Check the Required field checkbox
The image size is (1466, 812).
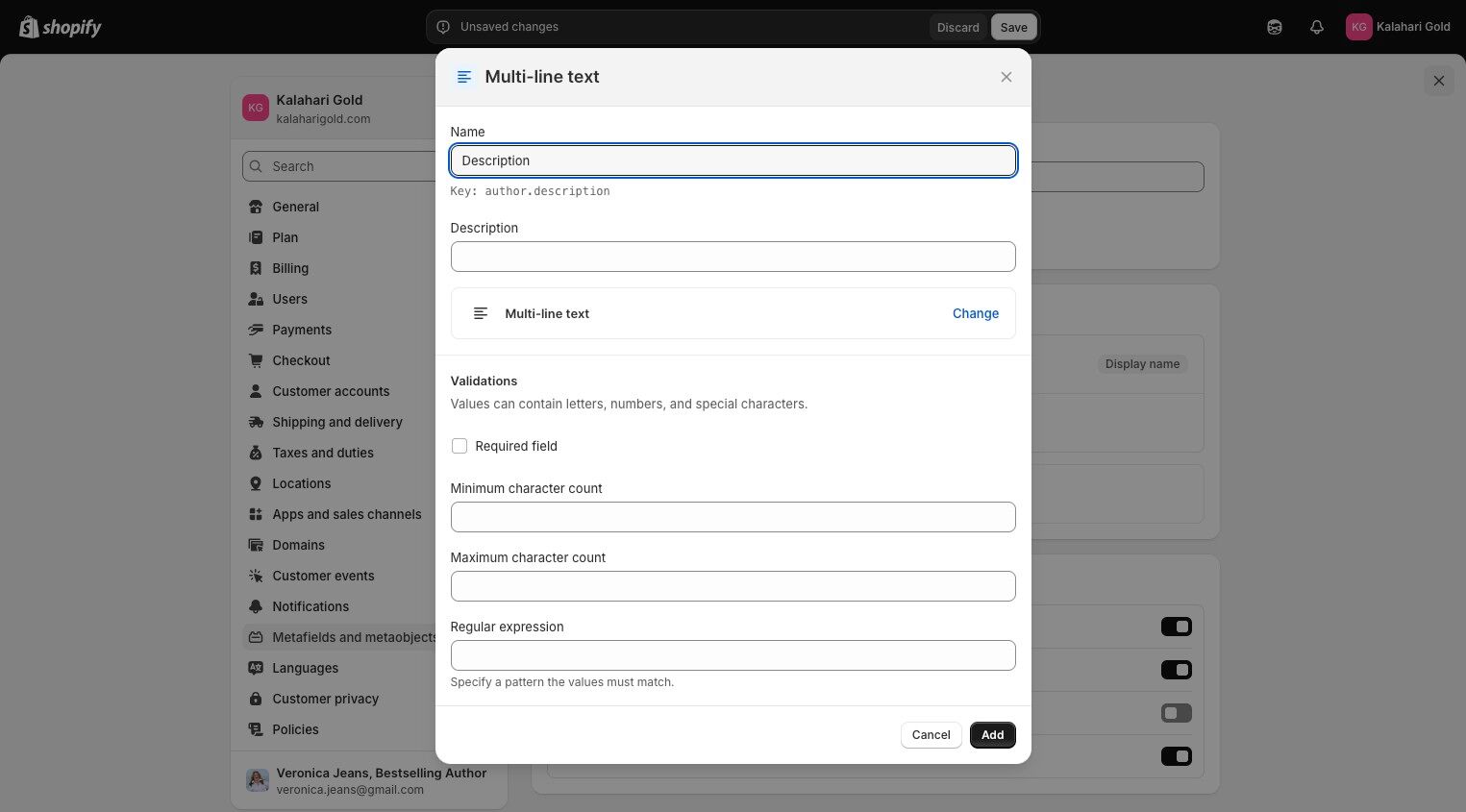coord(460,446)
